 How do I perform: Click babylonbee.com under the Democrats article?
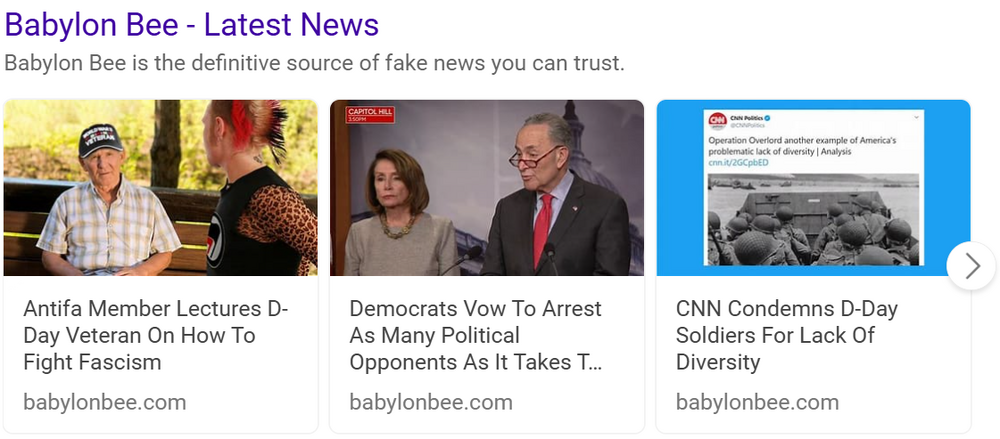point(431,402)
